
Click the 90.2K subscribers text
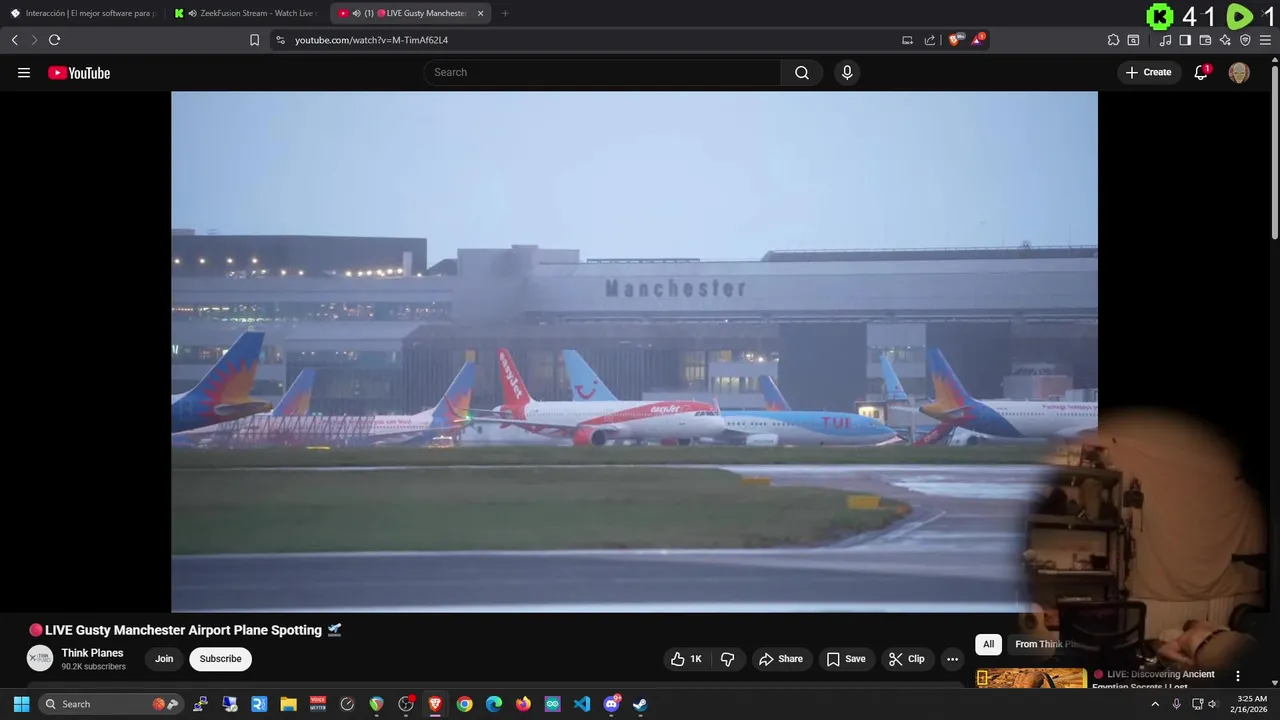pyautogui.click(x=93, y=666)
